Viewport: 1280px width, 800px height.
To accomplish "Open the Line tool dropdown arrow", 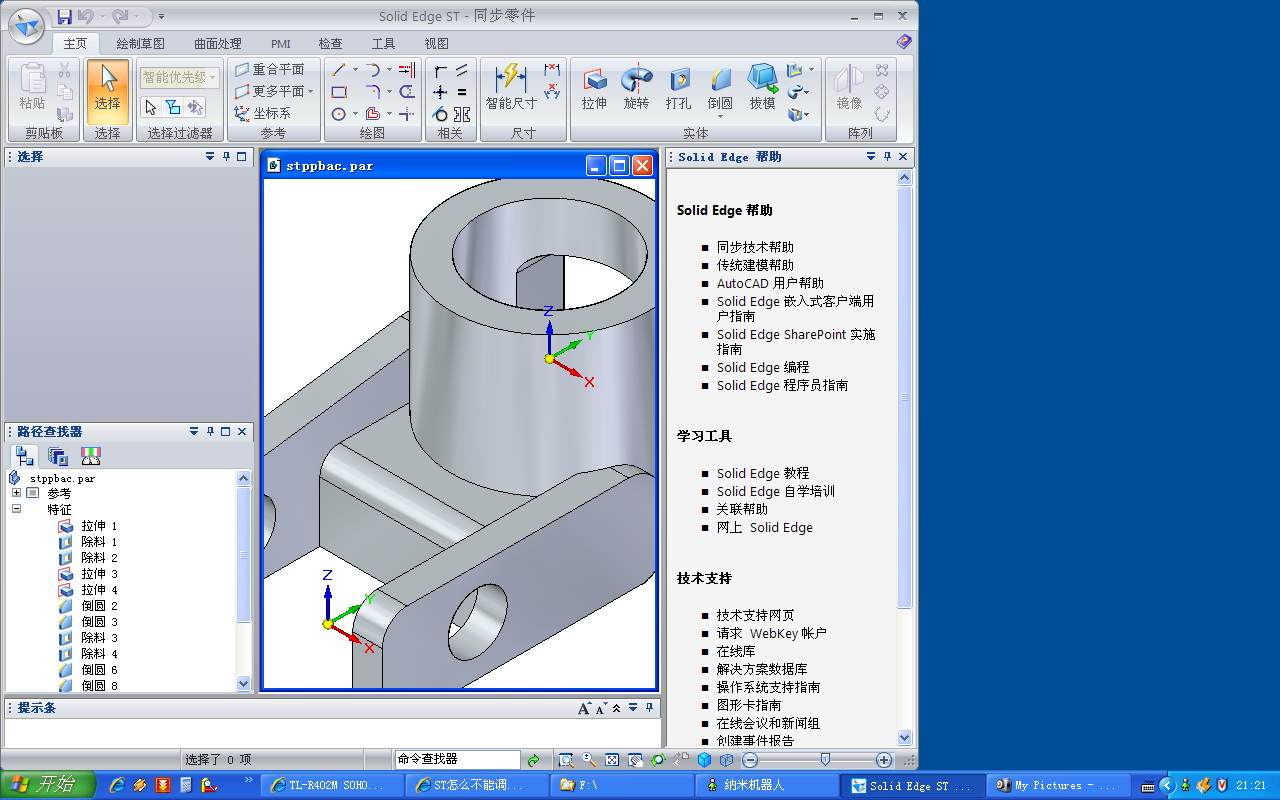I will pos(354,70).
